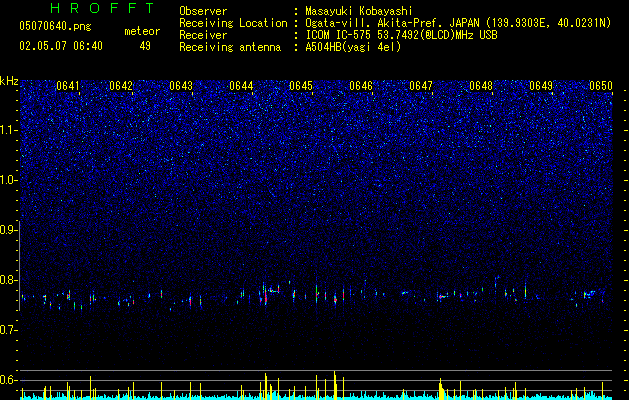Click the 0.8 kHz frequency label
Viewport: 629px width, 400px height.
coord(8,280)
